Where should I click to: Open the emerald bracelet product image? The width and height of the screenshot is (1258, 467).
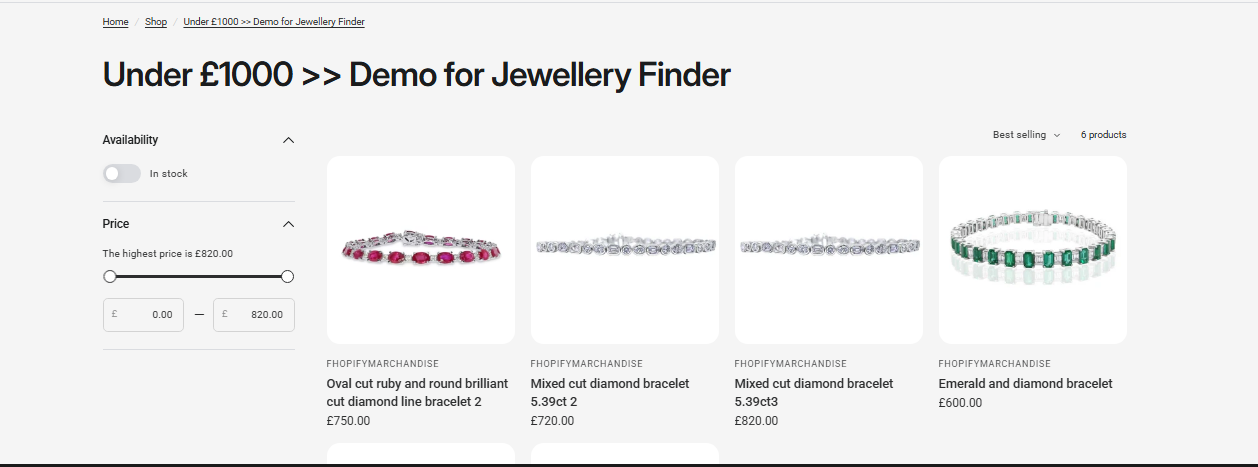[x=1033, y=249]
